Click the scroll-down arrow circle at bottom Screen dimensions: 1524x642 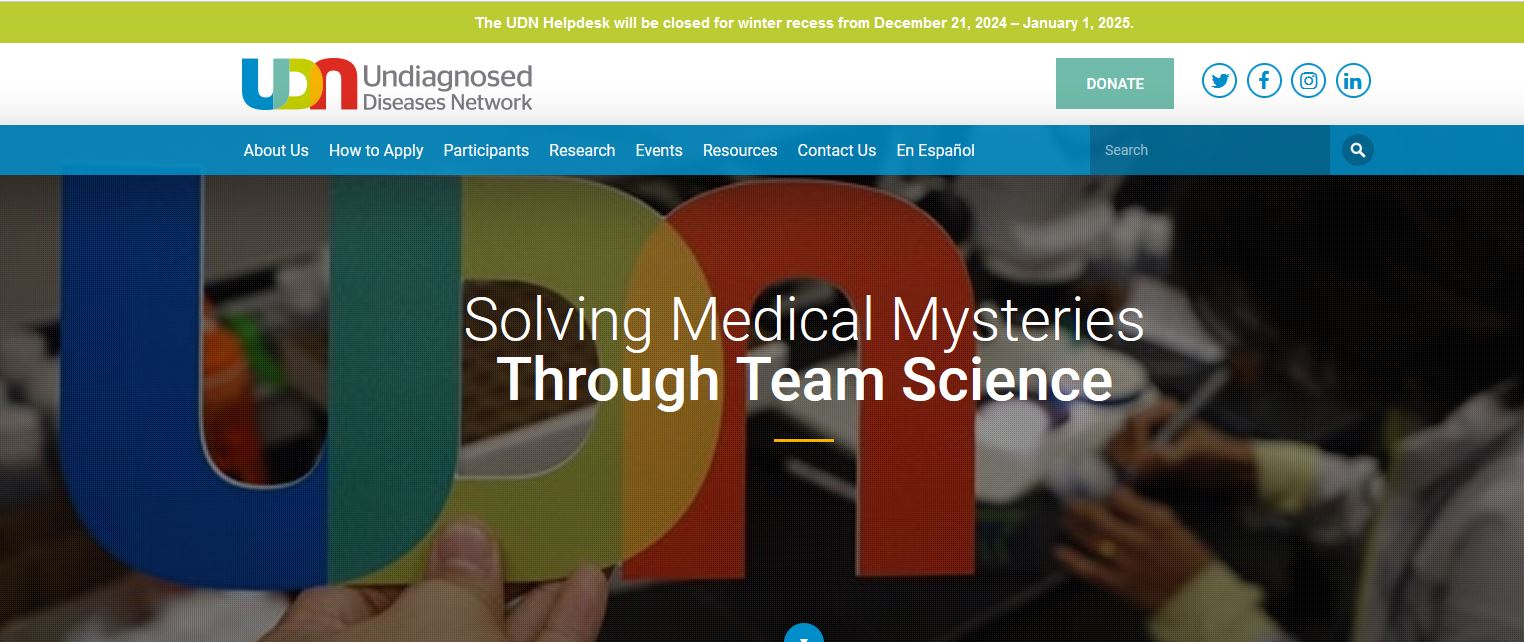pyautogui.click(x=804, y=633)
